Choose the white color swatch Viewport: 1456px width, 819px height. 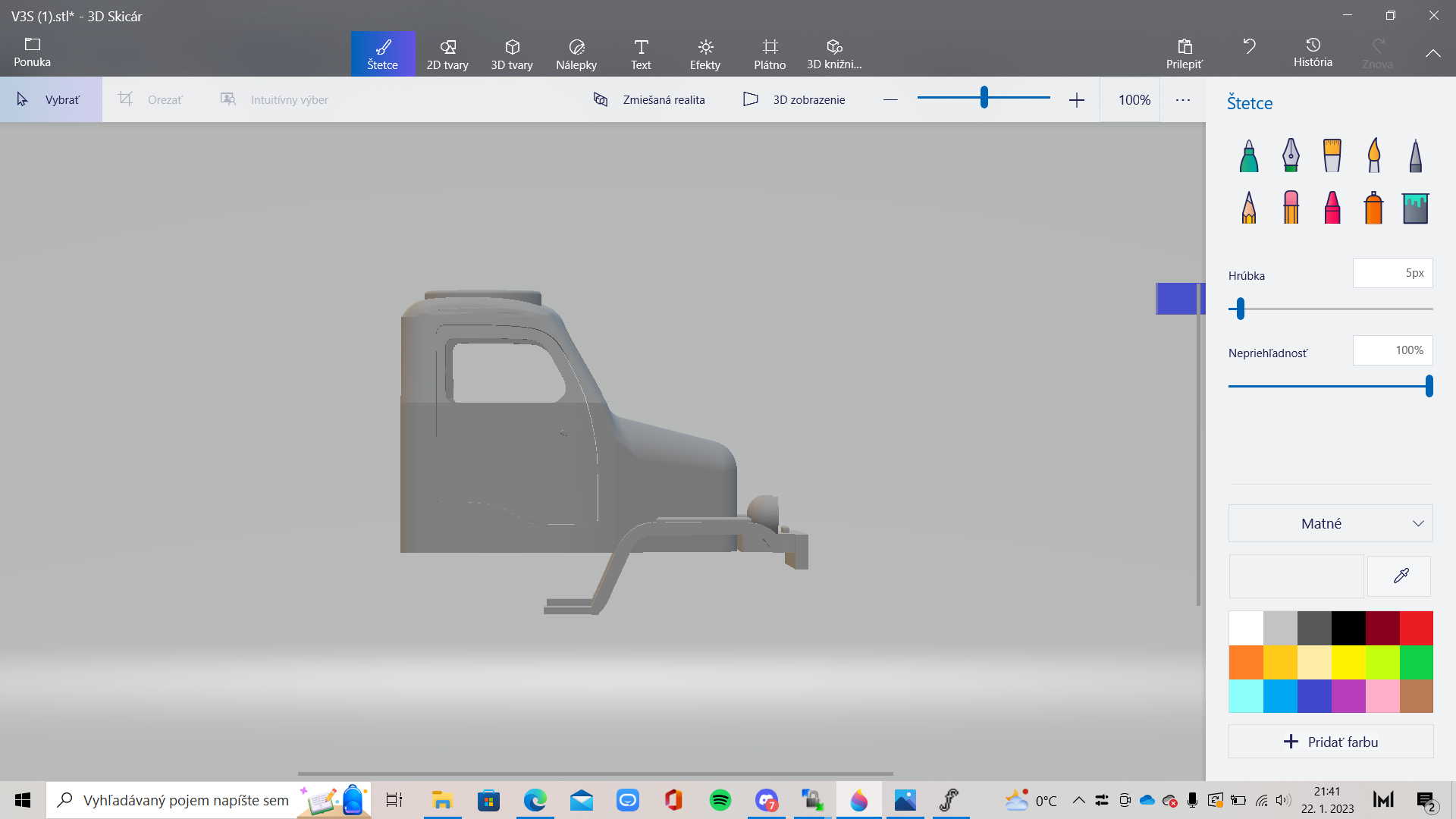1246,628
